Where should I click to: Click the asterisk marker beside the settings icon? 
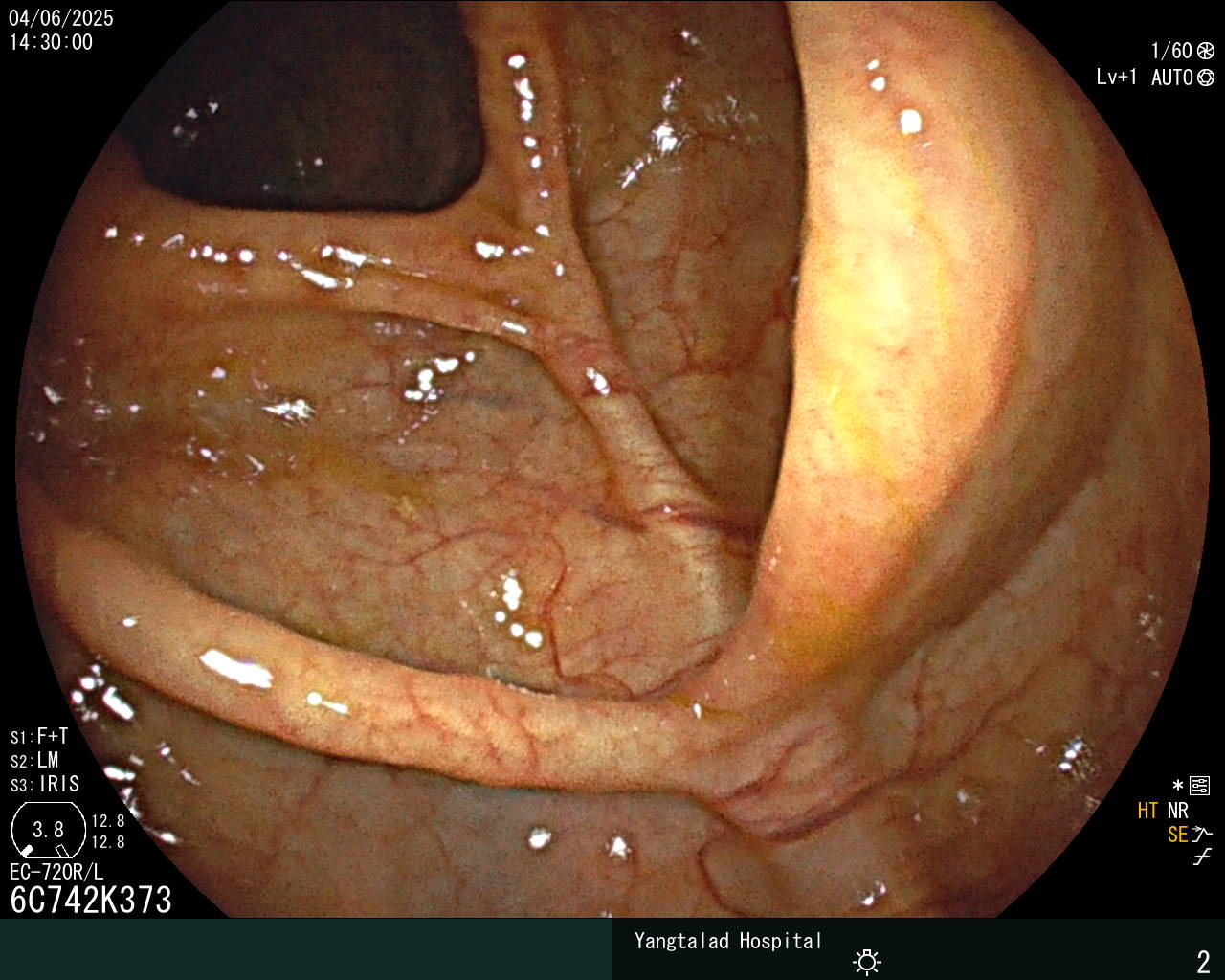(1178, 786)
